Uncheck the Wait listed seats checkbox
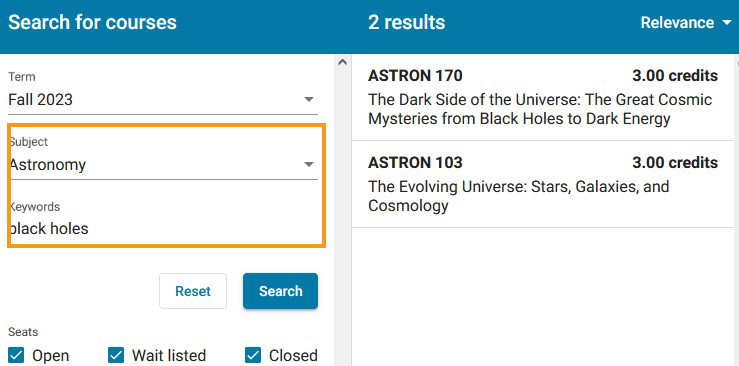Screen dimensions: 739x366 click(116, 356)
